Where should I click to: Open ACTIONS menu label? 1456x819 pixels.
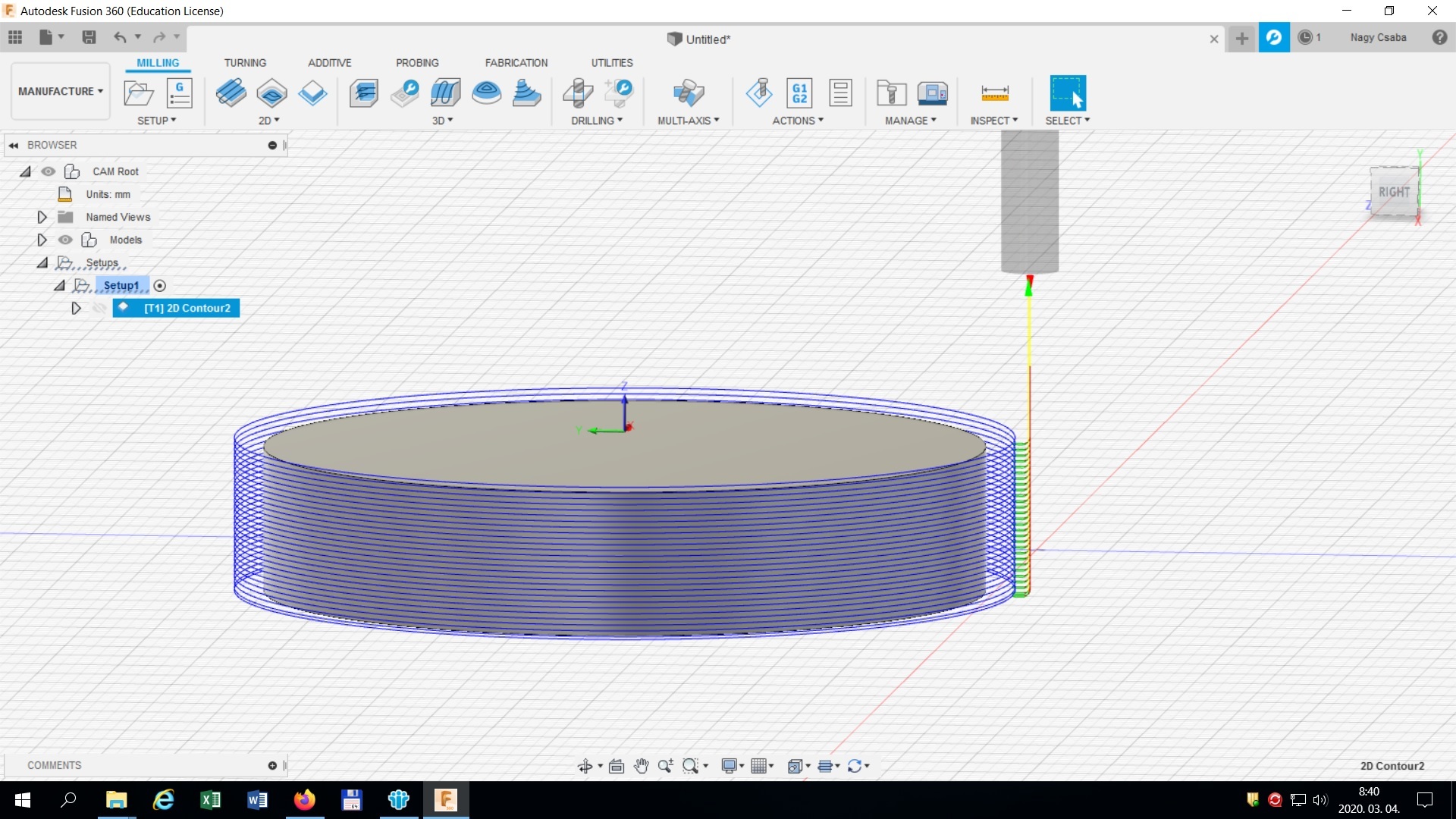tap(798, 121)
